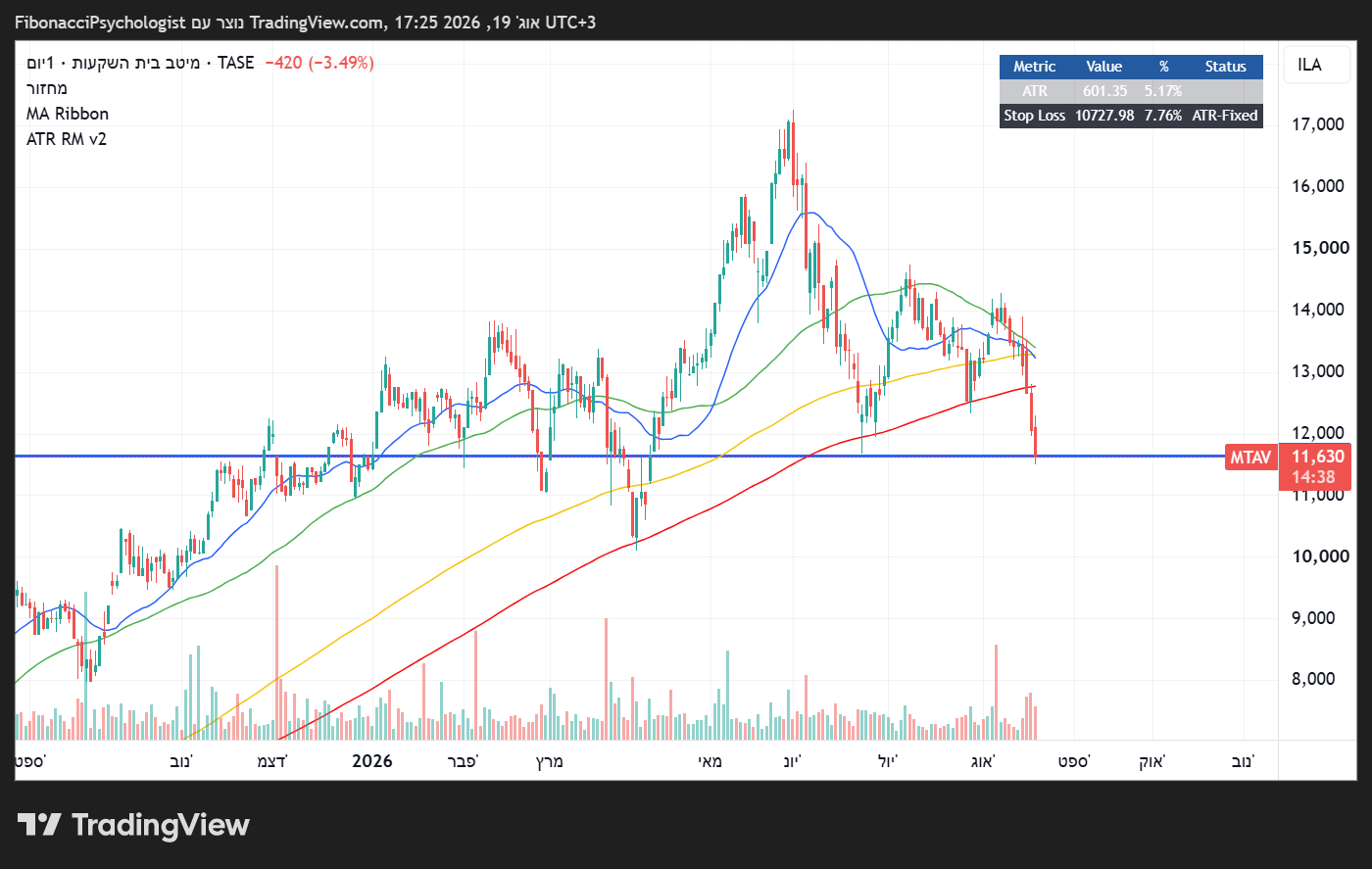The image size is (1372, 869).
Task: Select the ILA currency label
Action: coord(1309,65)
